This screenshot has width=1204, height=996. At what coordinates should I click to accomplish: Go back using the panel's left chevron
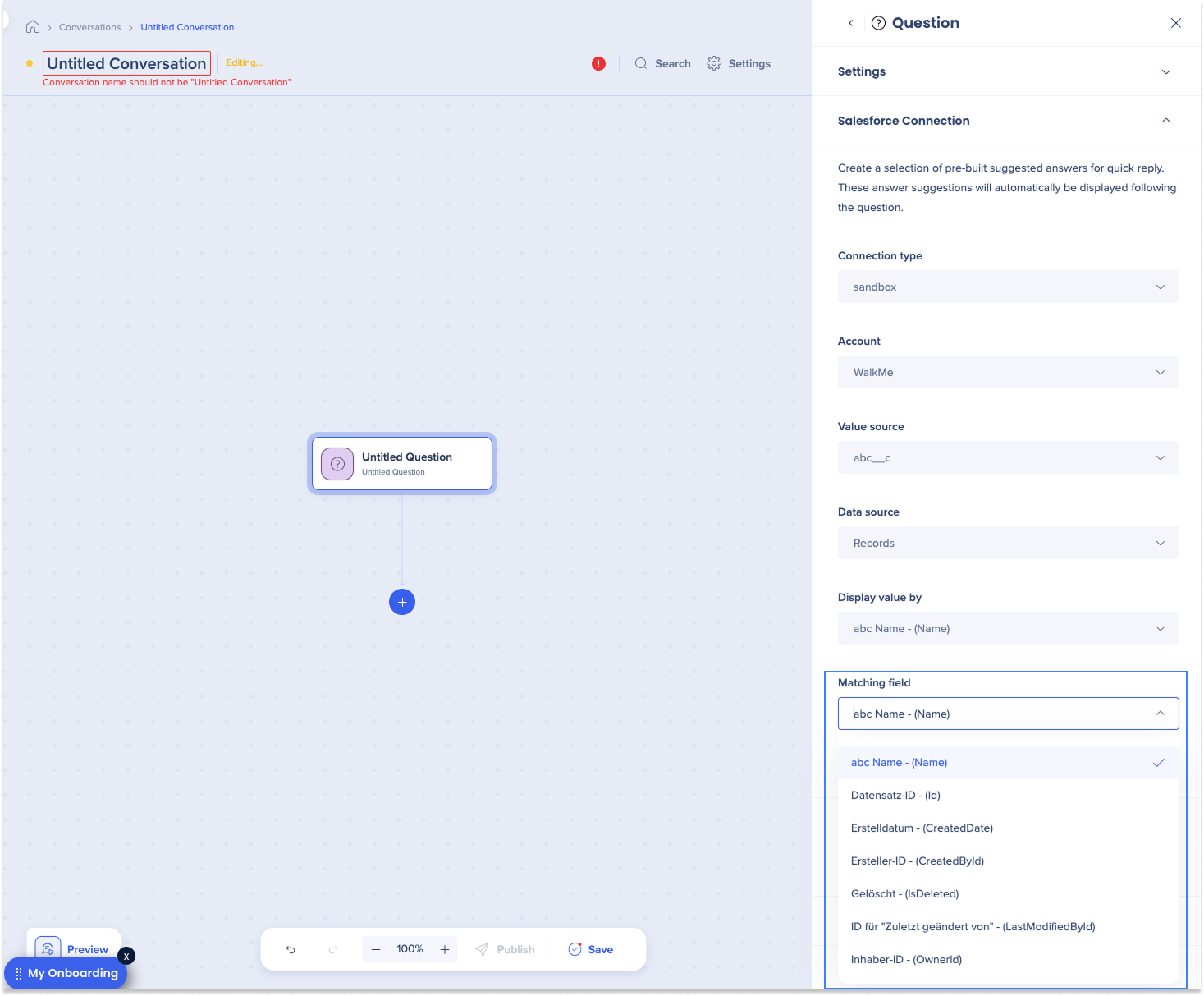[x=851, y=23]
